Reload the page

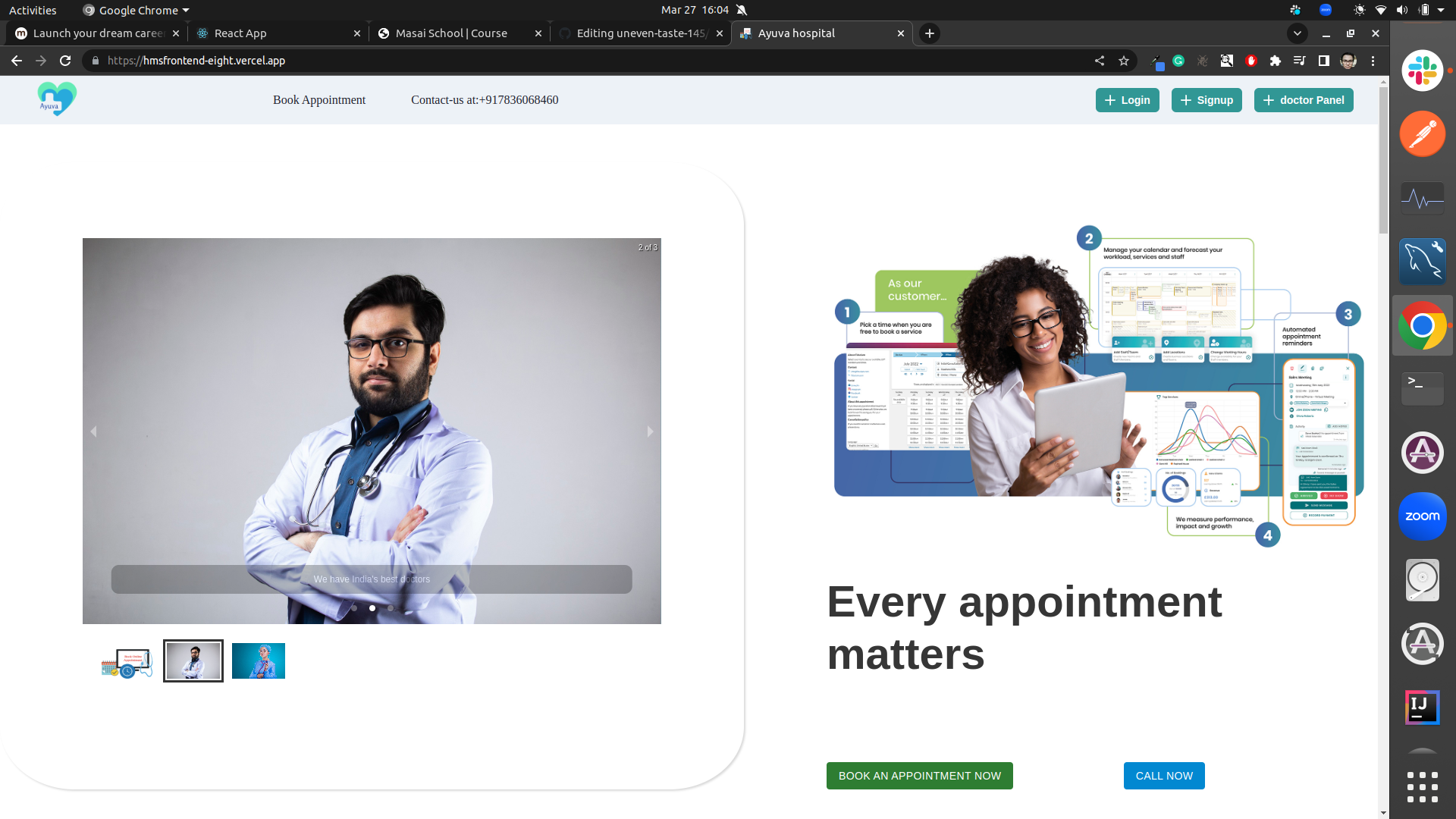tap(65, 61)
